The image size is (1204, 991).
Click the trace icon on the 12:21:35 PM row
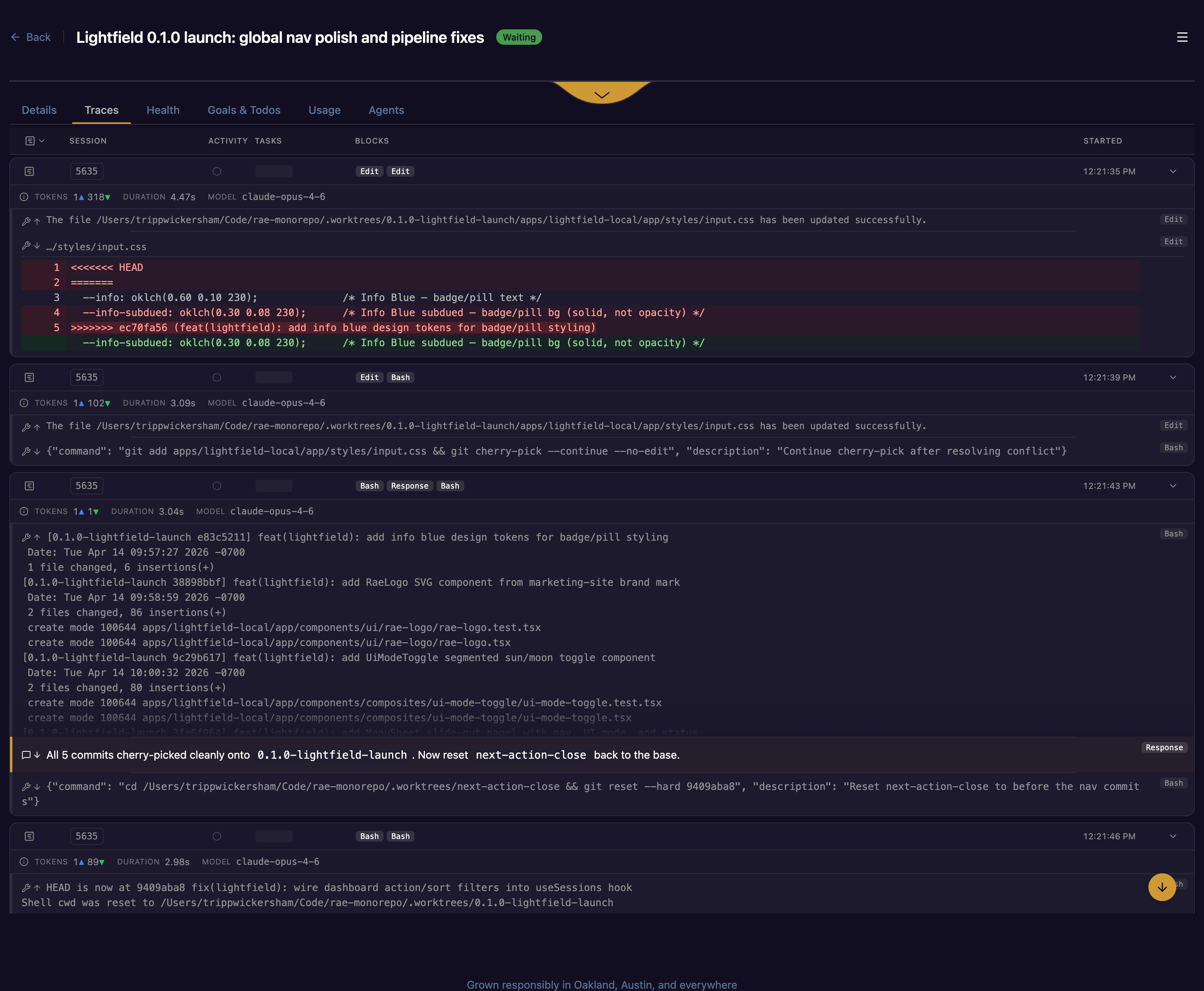point(30,171)
